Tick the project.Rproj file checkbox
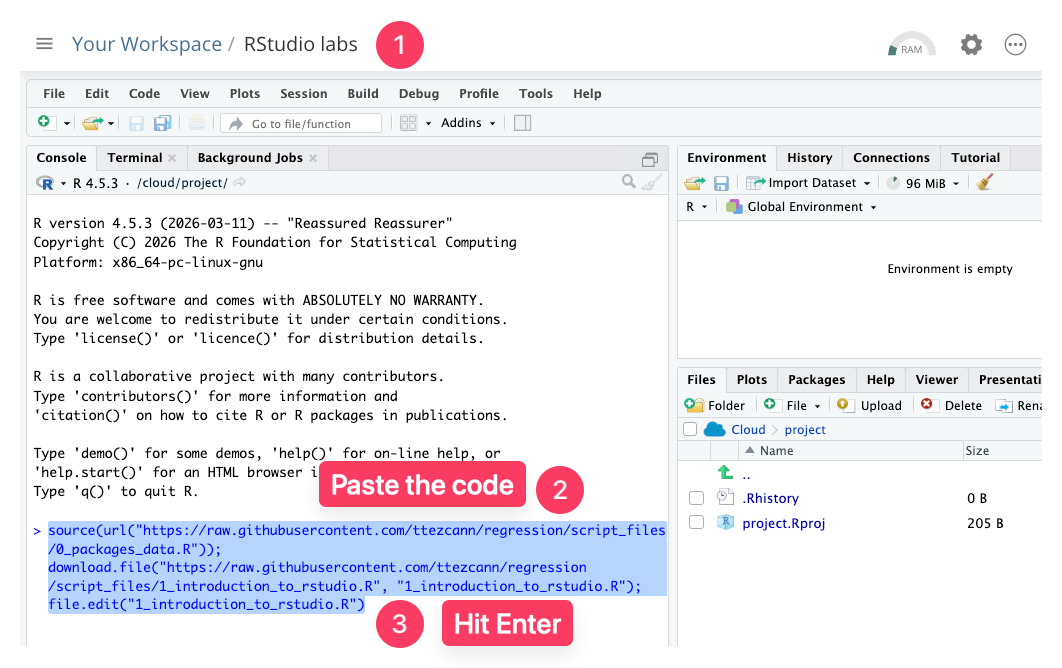 click(x=696, y=522)
